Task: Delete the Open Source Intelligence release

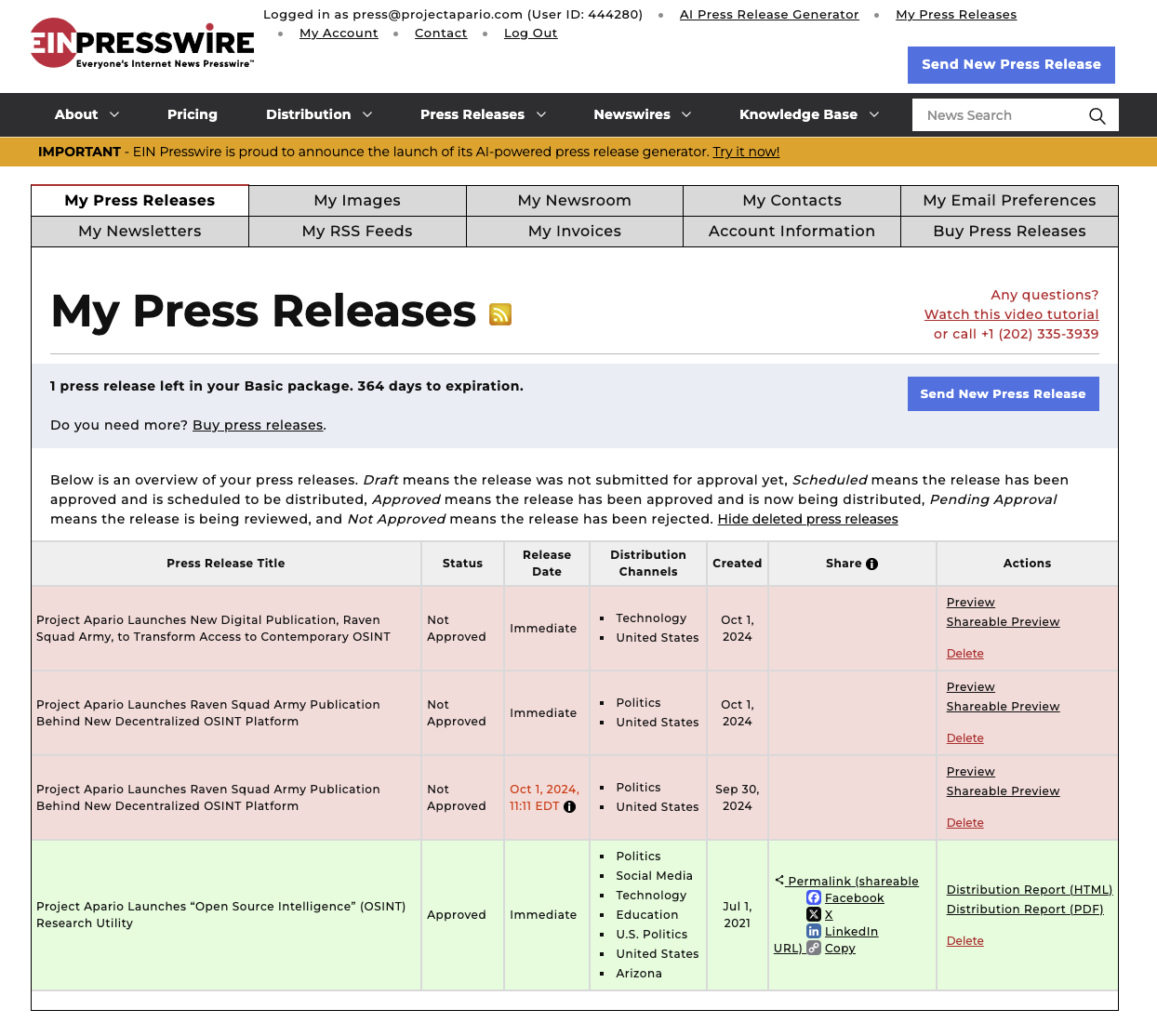Action: coord(964,941)
